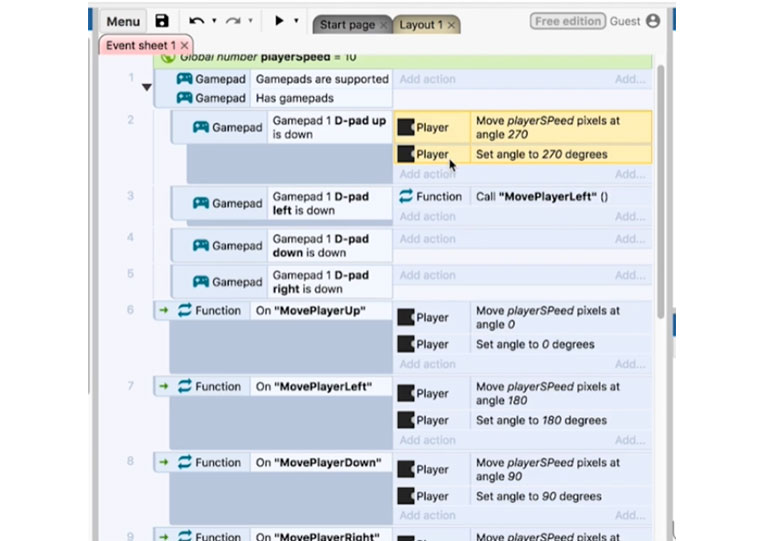This screenshot has width=763, height=541.
Task: Select the 'On "MovePlayerDown"' condition
Action: 321,462
